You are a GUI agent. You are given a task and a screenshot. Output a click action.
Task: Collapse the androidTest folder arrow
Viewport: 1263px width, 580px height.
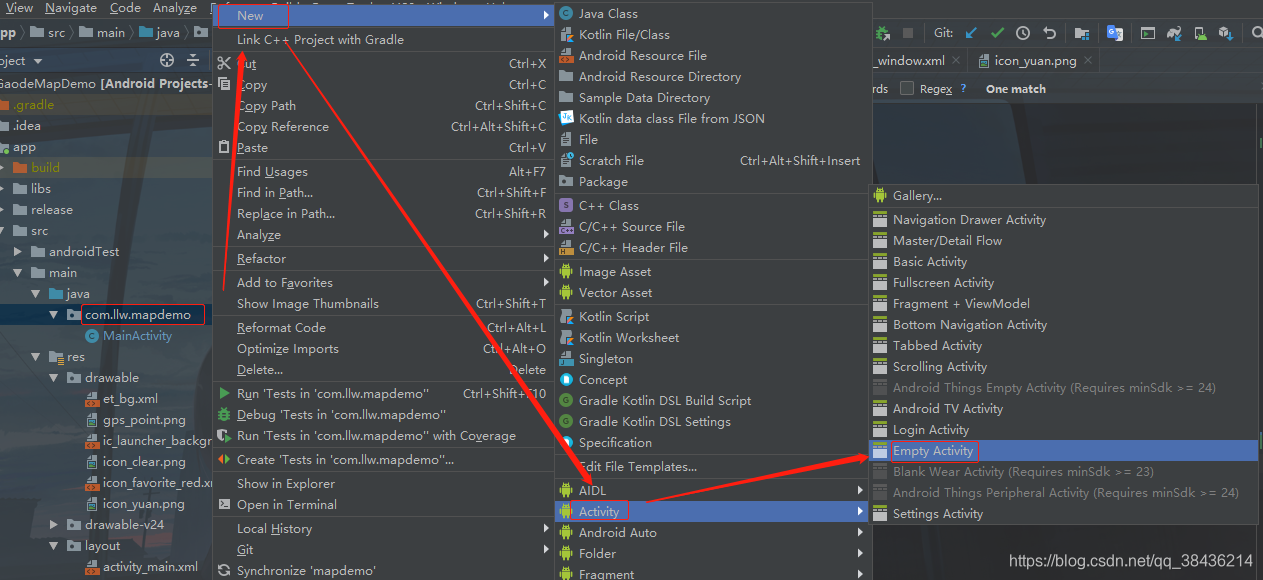click(18, 252)
